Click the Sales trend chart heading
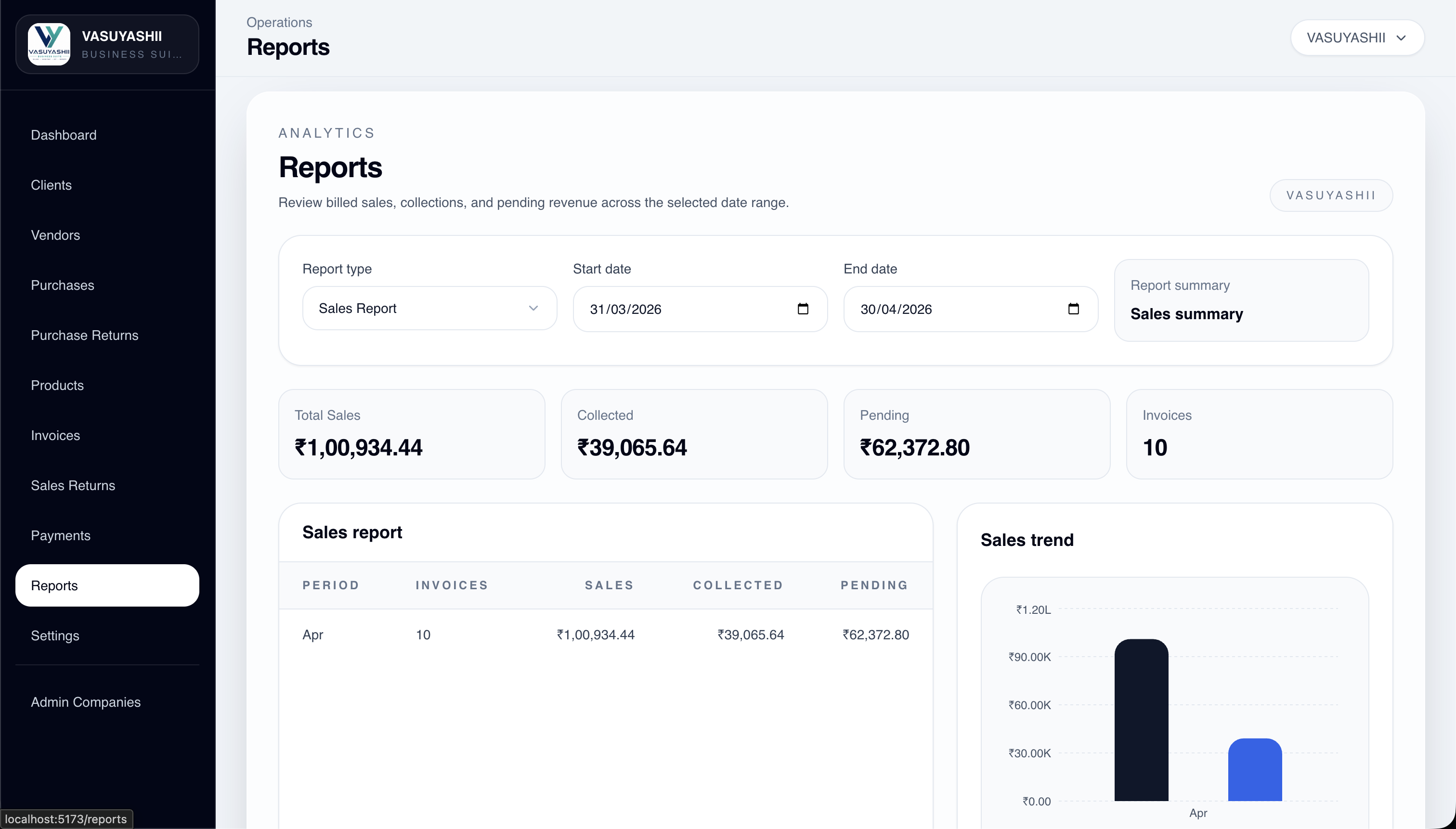 click(1027, 539)
